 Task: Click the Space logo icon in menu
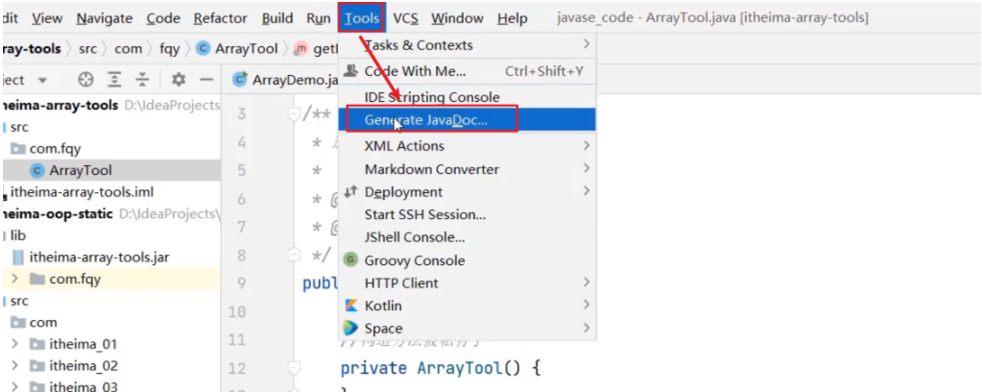pos(351,328)
